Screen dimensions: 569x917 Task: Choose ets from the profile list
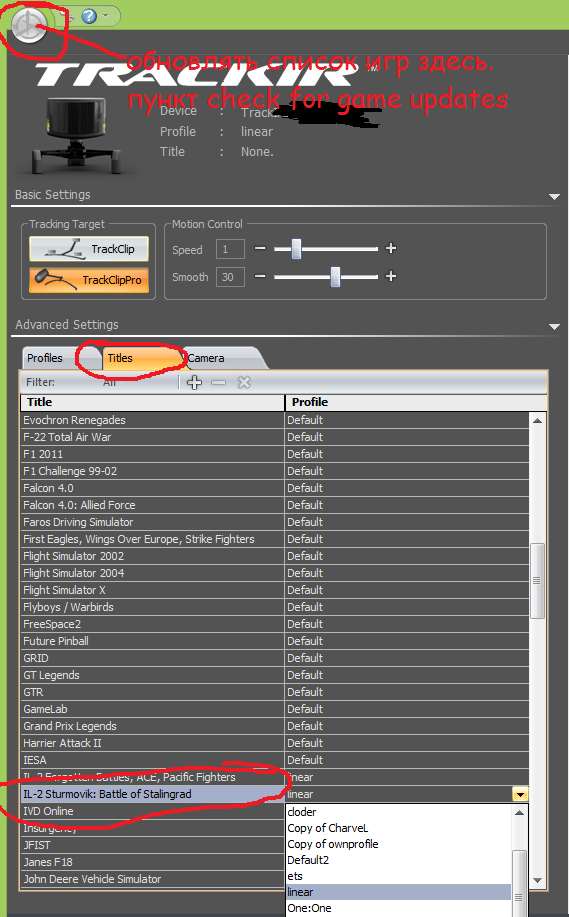(398, 876)
